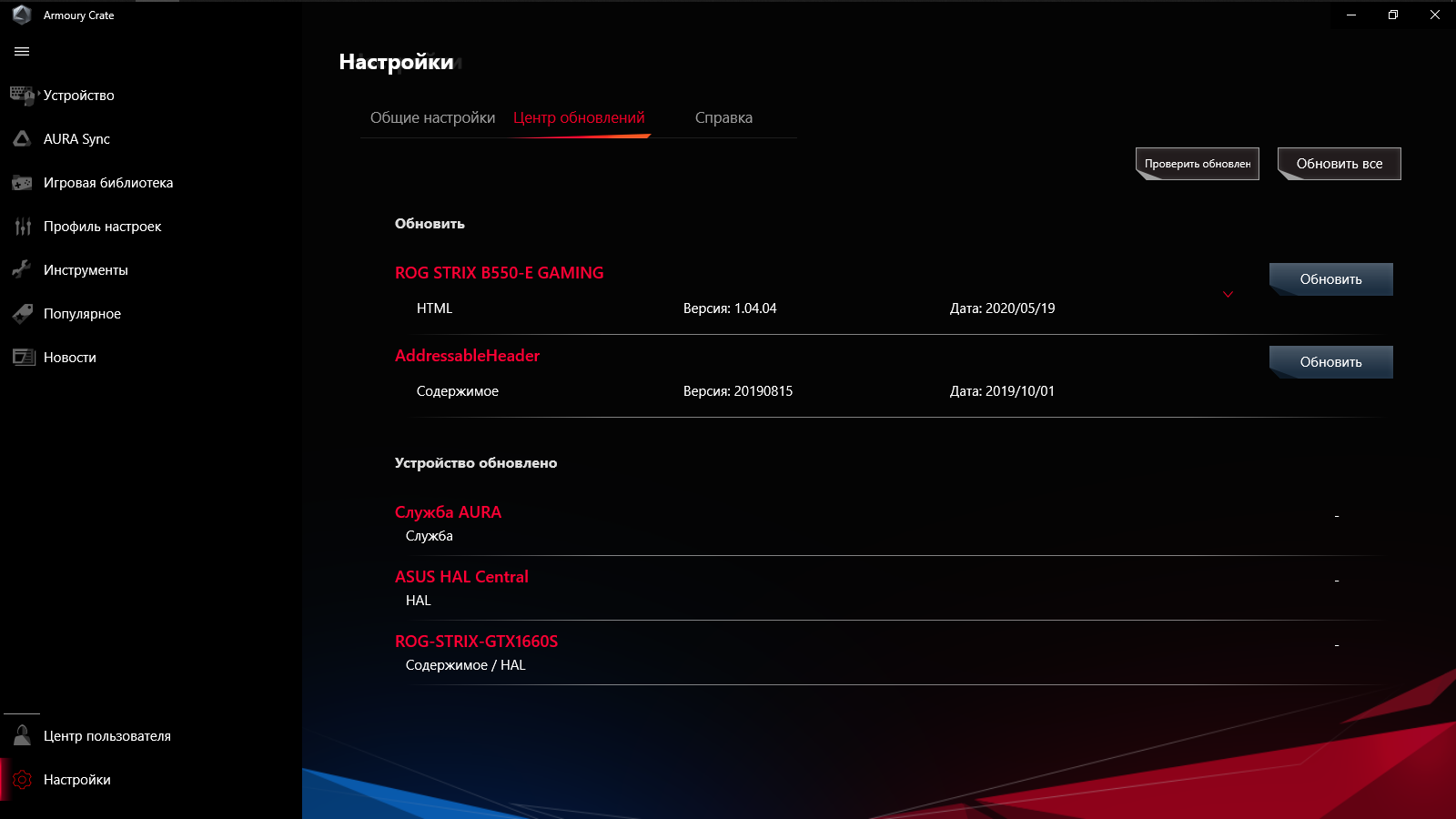Click the Устройство обновлено heading
This screenshot has width=1456, height=819.
pyautogui.click(x=476, y=463)
